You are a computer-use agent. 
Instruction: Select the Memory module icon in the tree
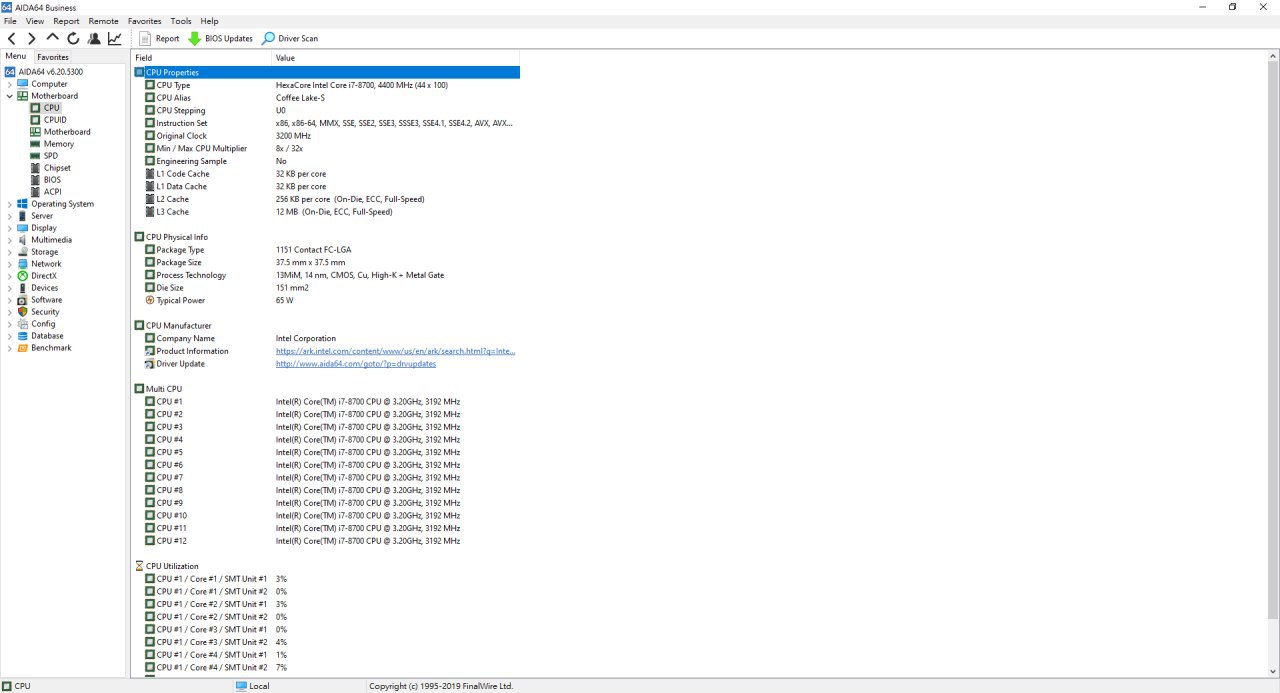coord(35,144)
